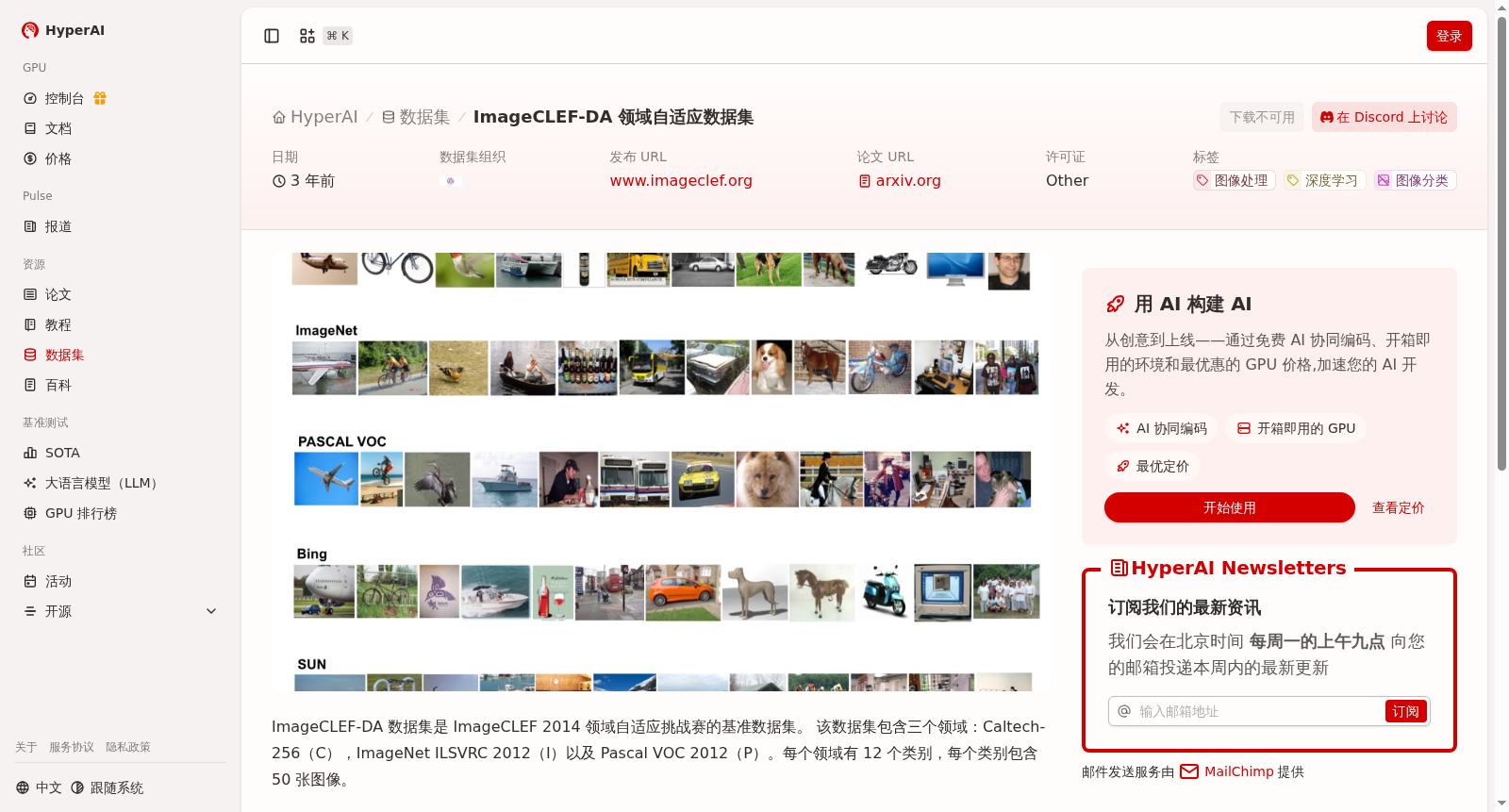Image resolution: width=1509 pixels, height=812 pixels.
Task: Open 服务协议 terms link
Action: [x=72, y=747]
